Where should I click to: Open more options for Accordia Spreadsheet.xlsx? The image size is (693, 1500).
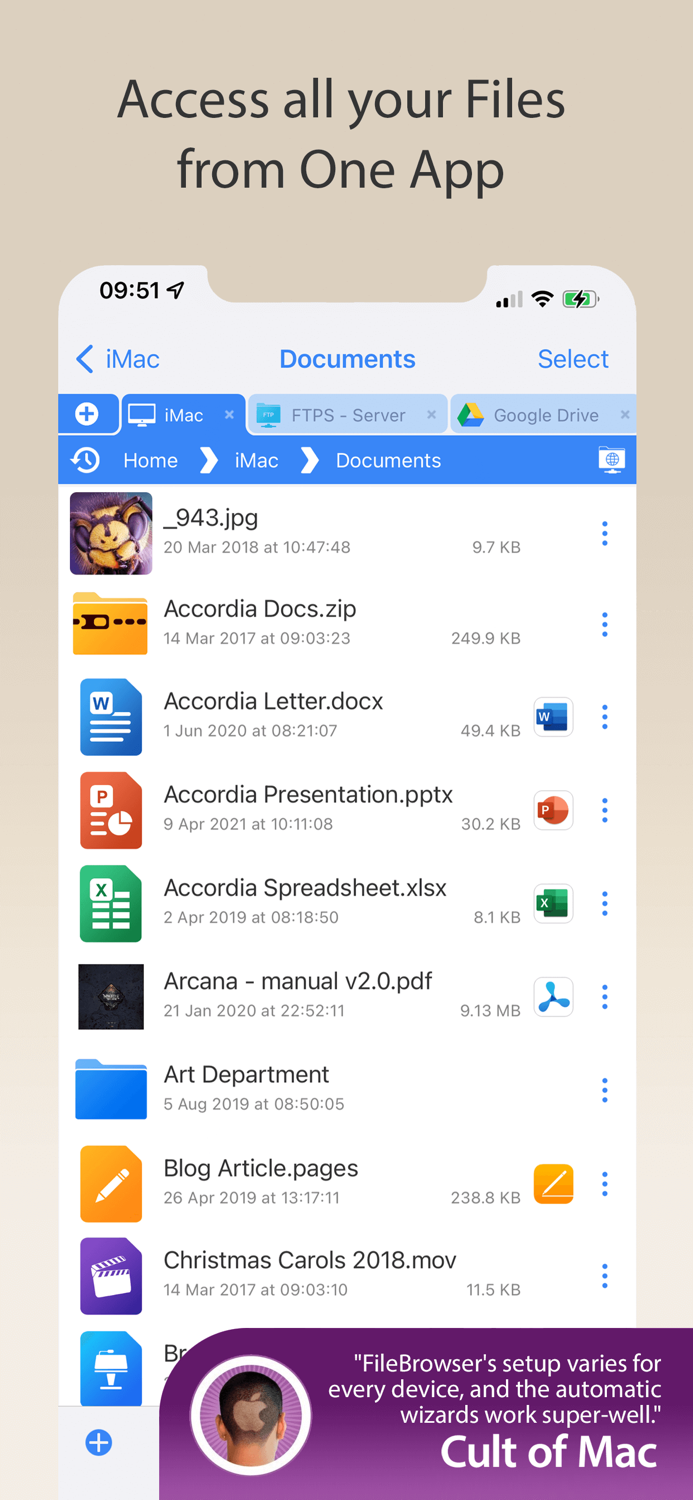point(604,904)
